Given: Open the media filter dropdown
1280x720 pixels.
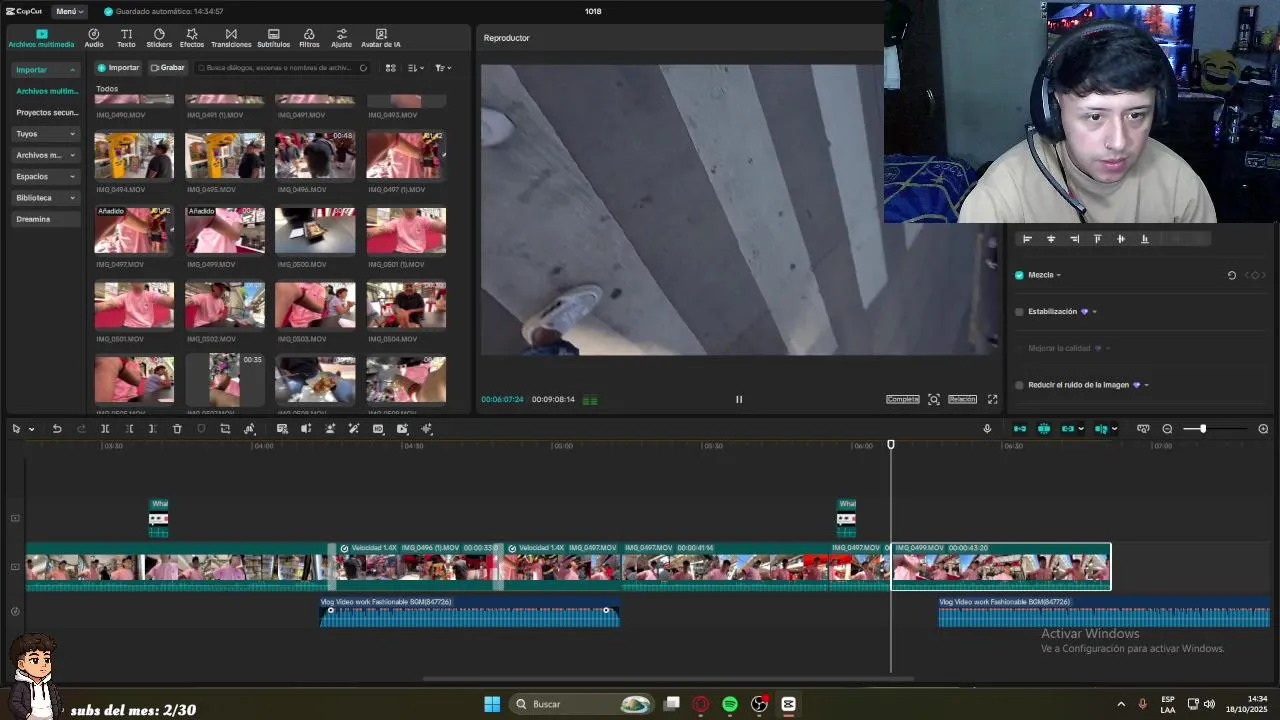Looking at the screenshot, I should [443, 68].
